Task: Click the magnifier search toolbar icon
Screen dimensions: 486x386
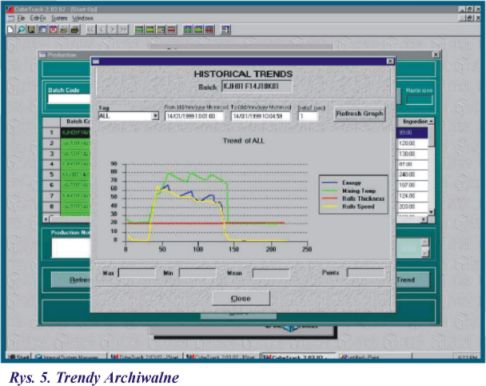Action: [x=21, y=30]
